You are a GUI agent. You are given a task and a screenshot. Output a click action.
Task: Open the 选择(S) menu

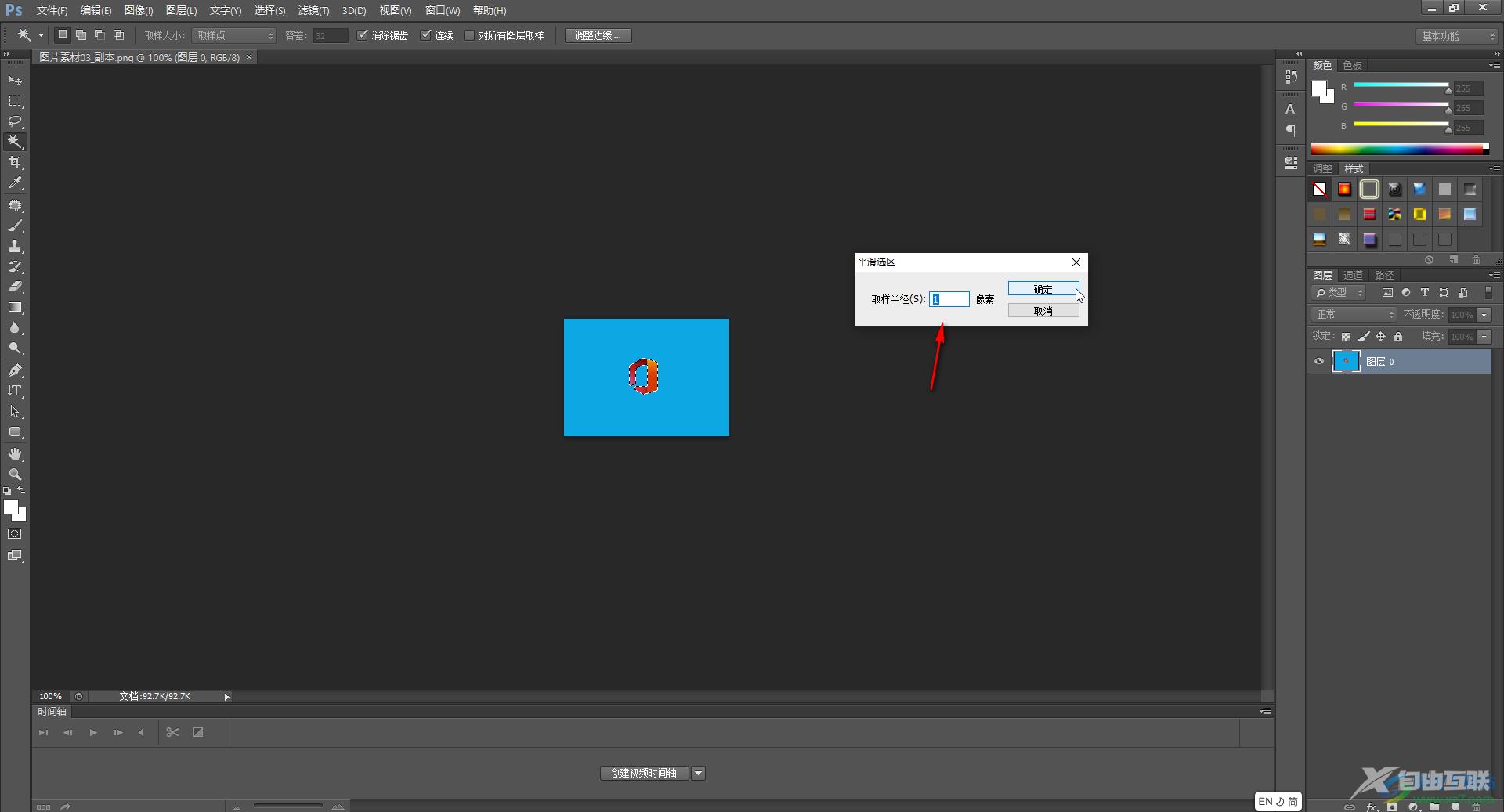click(269, 10)
